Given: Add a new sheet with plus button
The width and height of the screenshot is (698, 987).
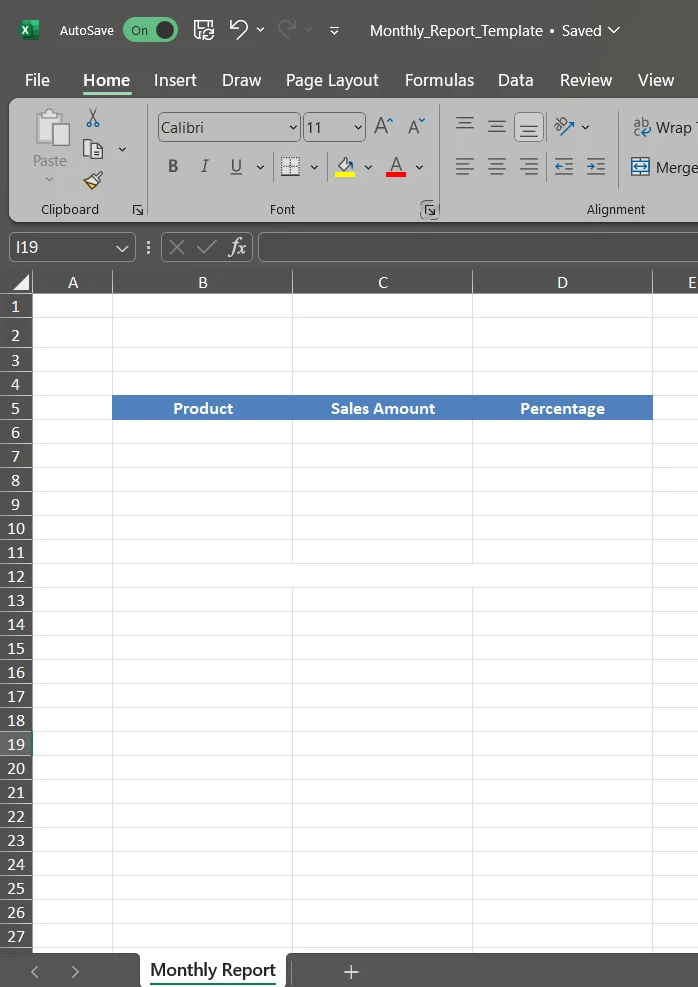Looking at the screenshot, I should [x=351, y=971].
